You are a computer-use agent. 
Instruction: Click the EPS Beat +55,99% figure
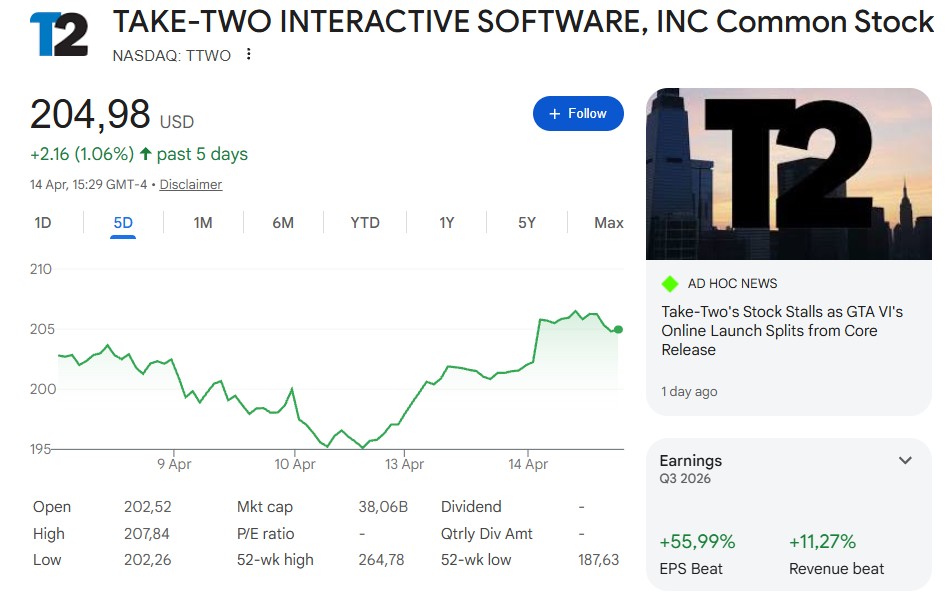[697, 542]
